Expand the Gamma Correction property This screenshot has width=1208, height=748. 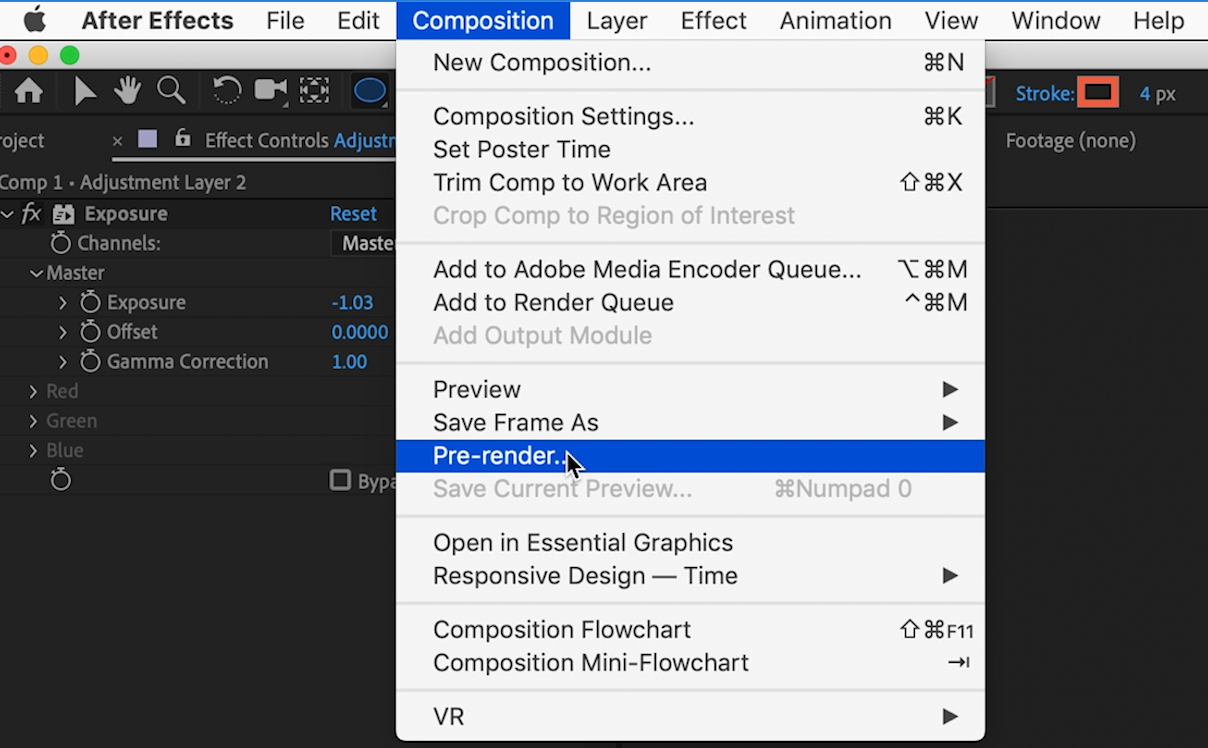click(62, 361)
